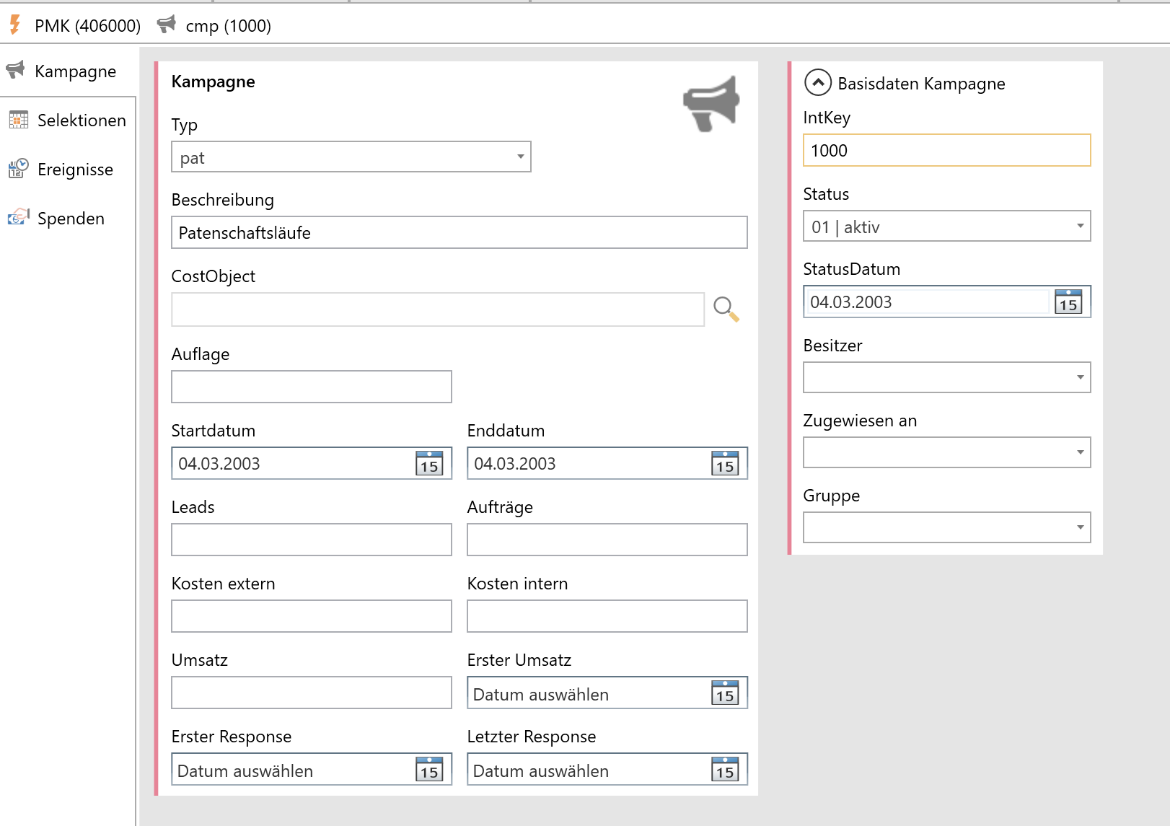Open the StatusDatum calendar picker icon
The width and height of the screenshot is (1170, 826).
(x=1068, y=302)
